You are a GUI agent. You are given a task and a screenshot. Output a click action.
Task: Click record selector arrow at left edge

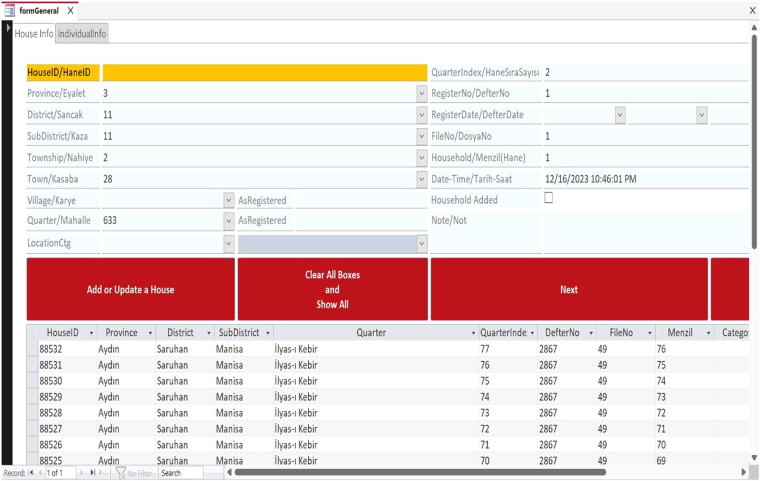[7, 28]
